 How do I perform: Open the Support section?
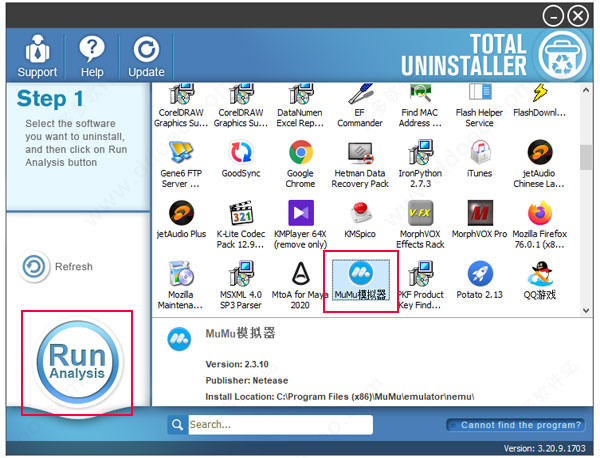(x=37, y=56)
